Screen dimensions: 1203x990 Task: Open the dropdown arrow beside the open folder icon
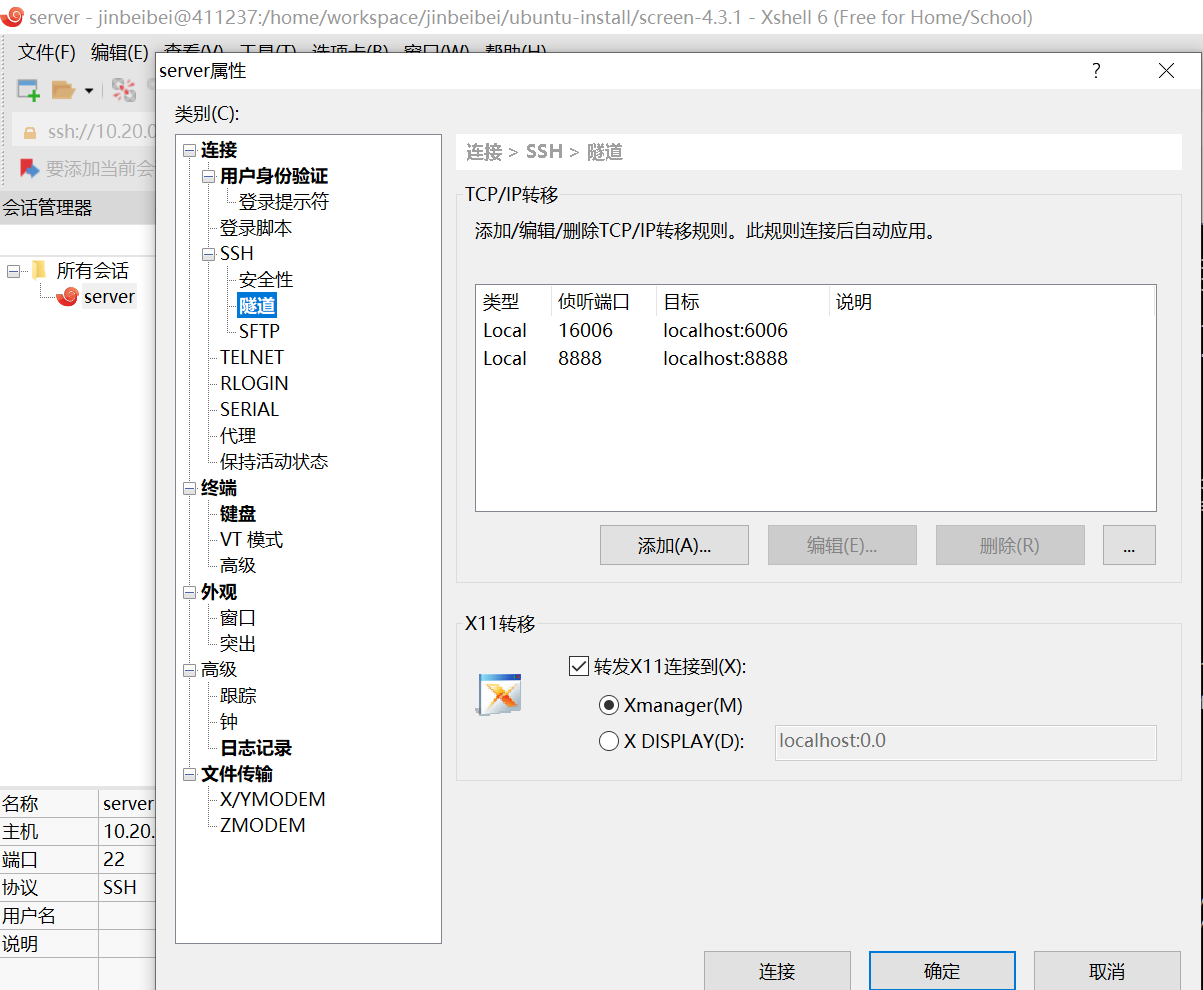(x=88, y=91)
